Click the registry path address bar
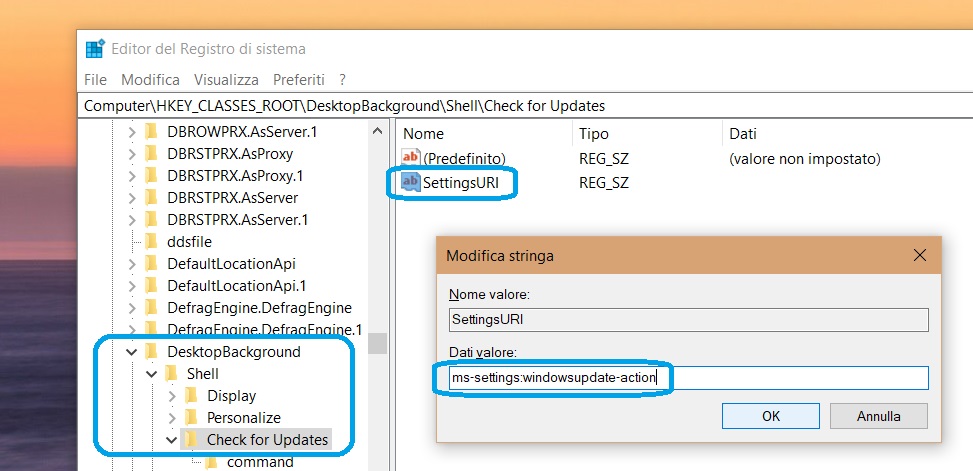The image size is (973, 471). coord(527,106)
